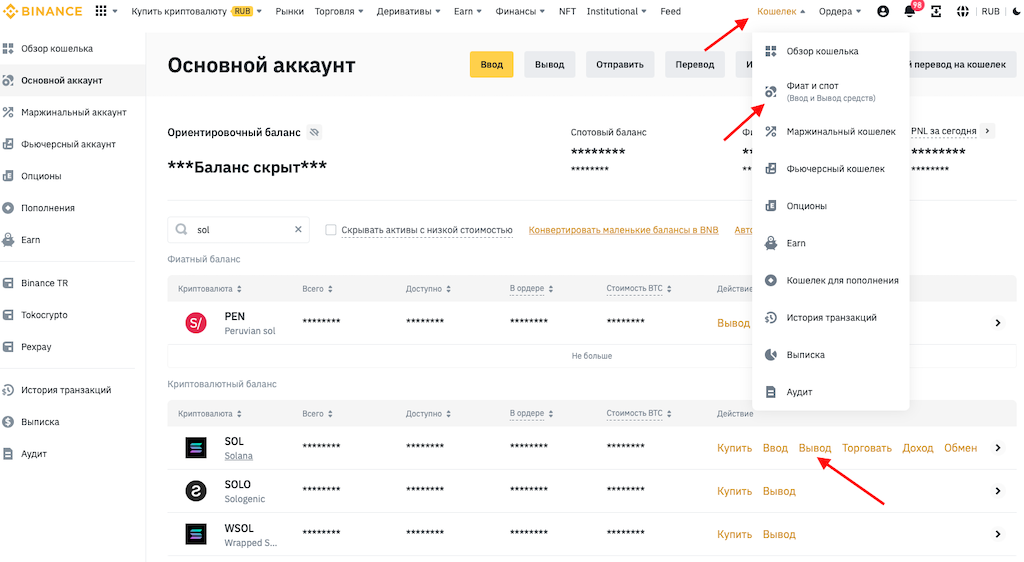The image size is (1024, 562).
Task: Change RUB currency in header
Action: click(991, 11)
